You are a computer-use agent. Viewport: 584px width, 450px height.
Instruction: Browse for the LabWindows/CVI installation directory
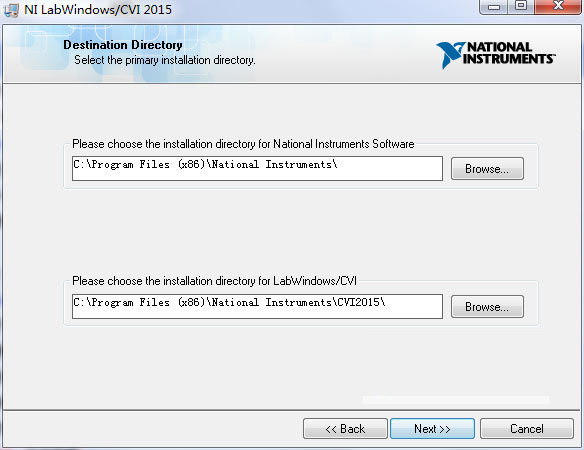coord(487,307)
